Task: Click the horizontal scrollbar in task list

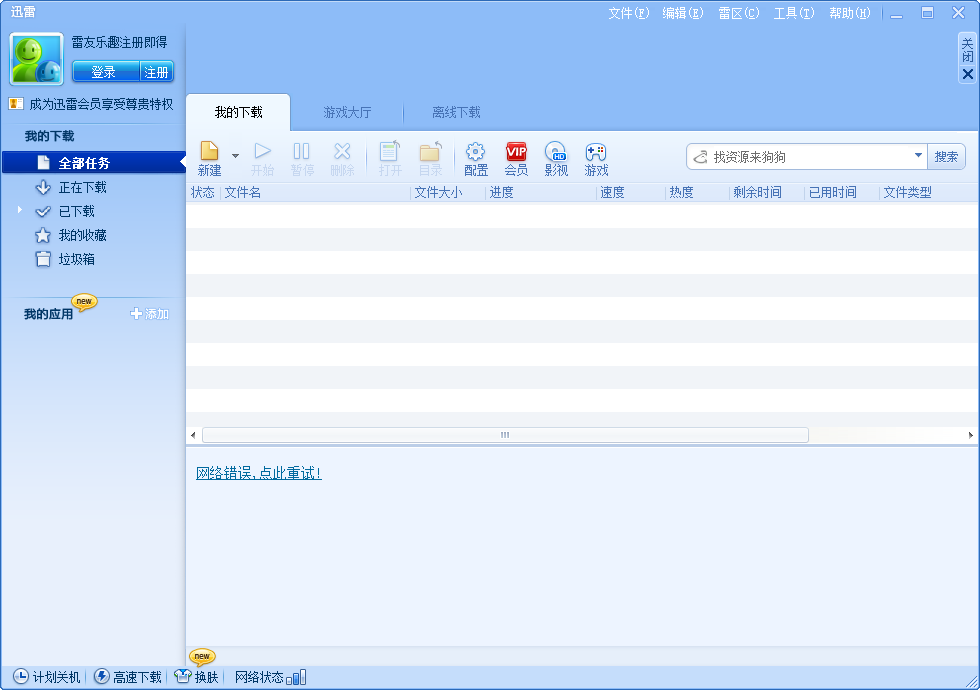Action: point(505,435)
